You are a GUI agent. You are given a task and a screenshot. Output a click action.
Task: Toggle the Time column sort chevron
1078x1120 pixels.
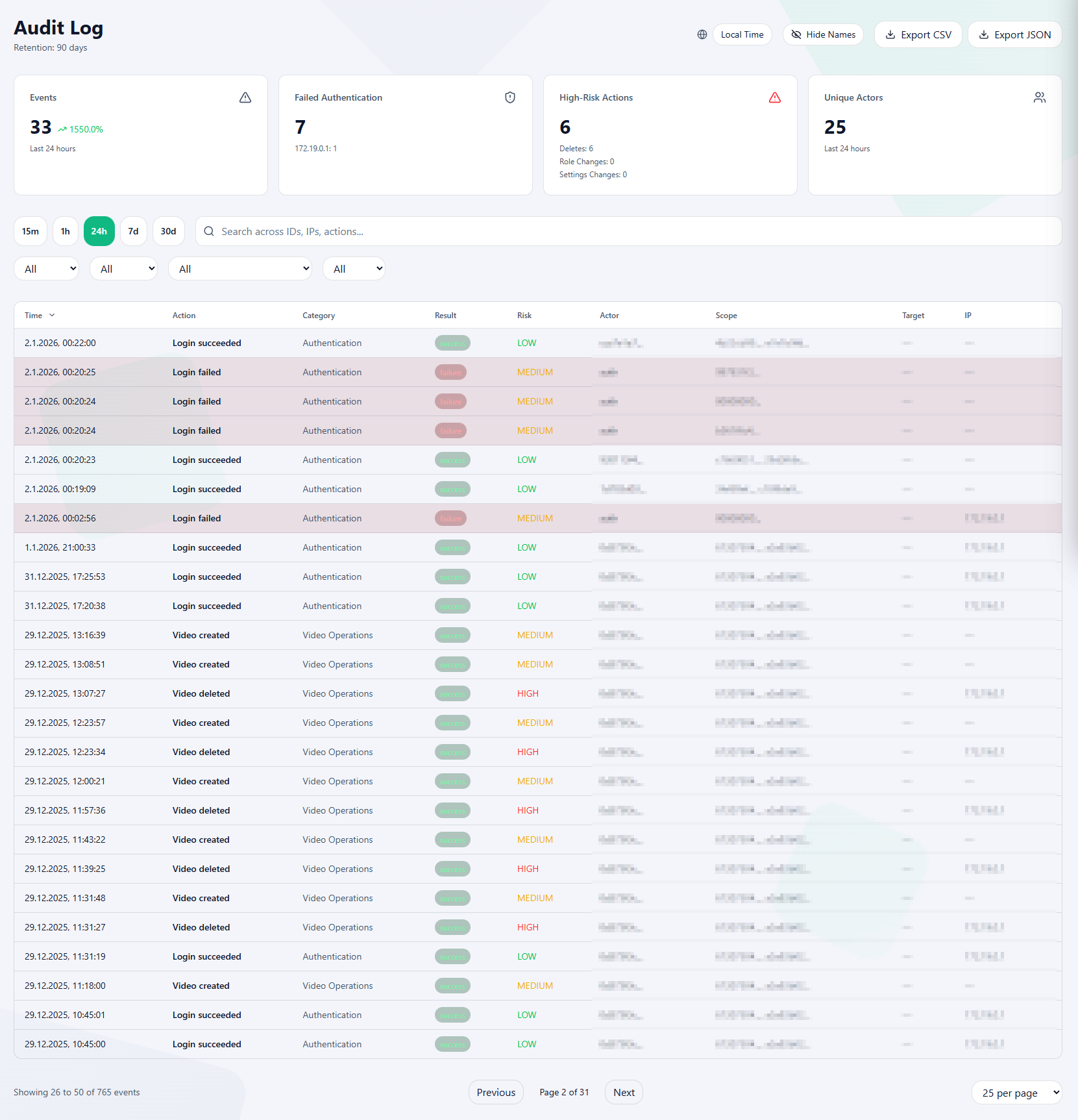click(53, 314)
